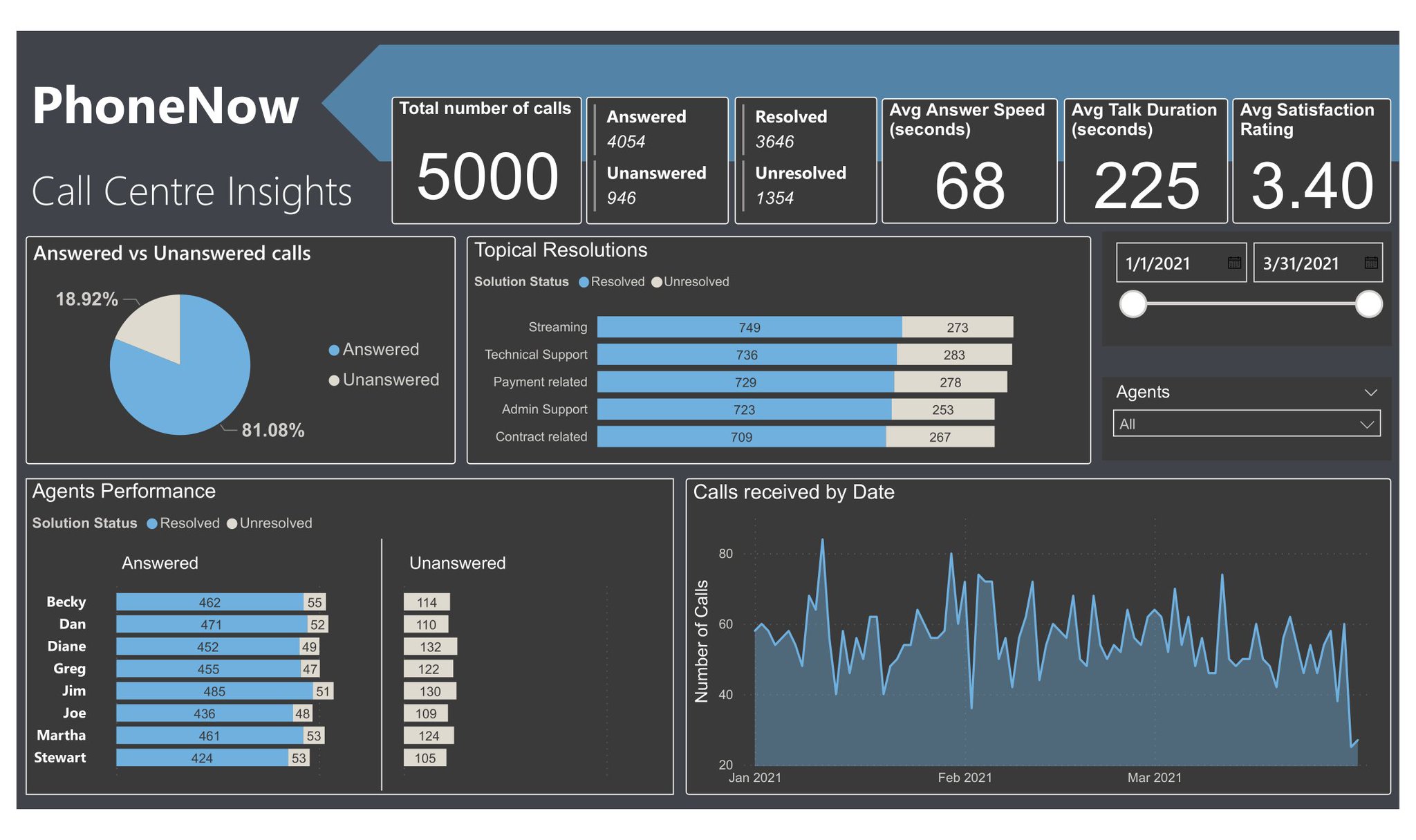Filter Agents Performance by Resolved legend

point(183,523)
